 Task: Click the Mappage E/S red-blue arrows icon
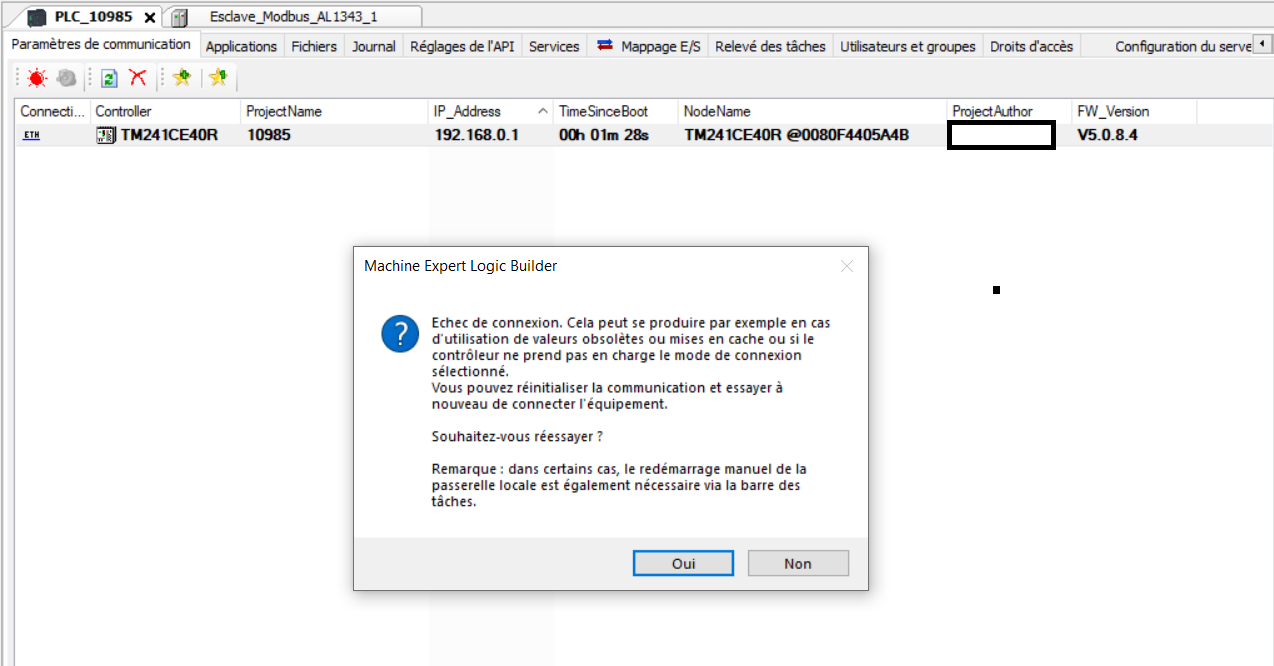click(605, 46)
